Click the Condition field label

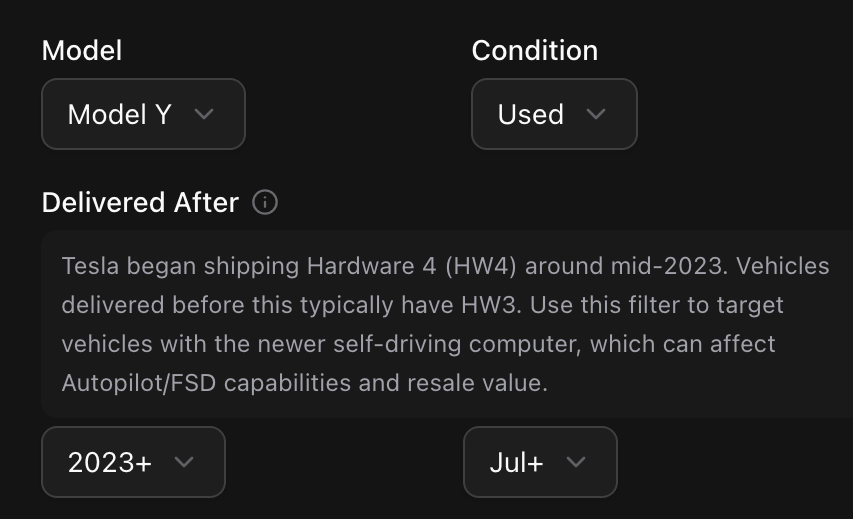click(x=534, y=50)
